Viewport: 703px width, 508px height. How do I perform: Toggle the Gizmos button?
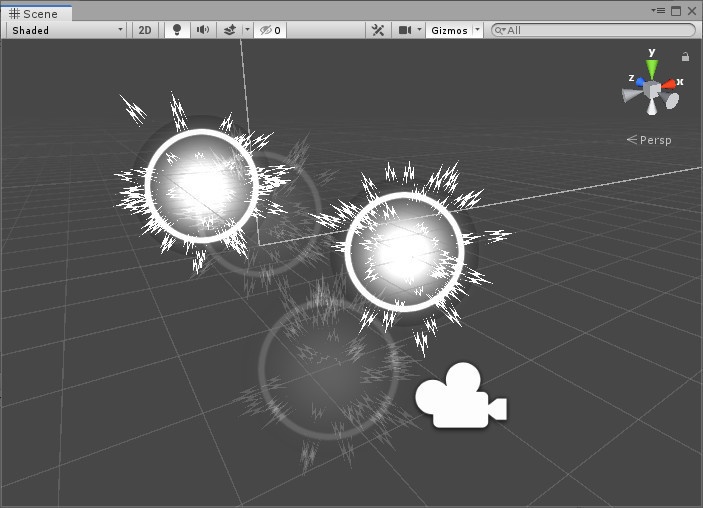tap(449, 30)
